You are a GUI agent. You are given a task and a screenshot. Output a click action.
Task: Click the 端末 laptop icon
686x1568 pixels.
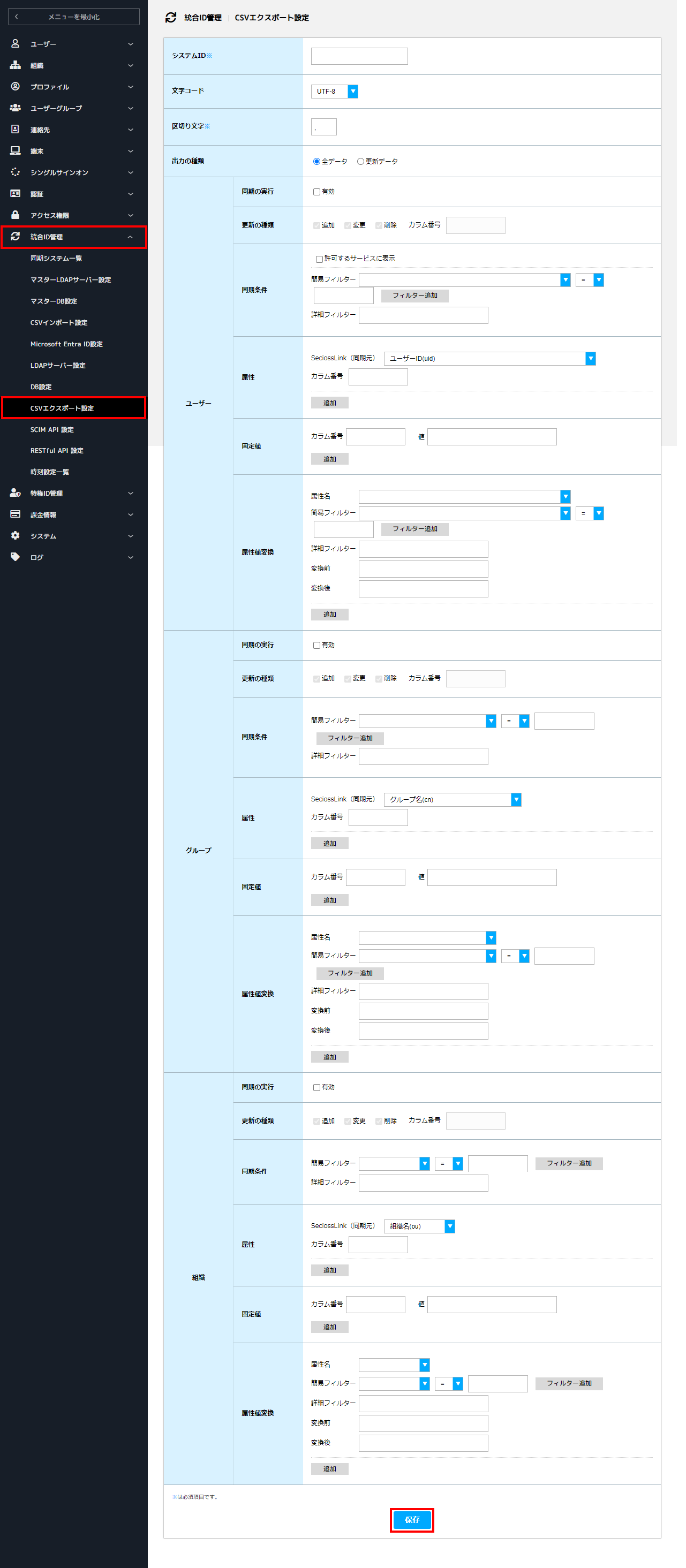pos(15,150)
